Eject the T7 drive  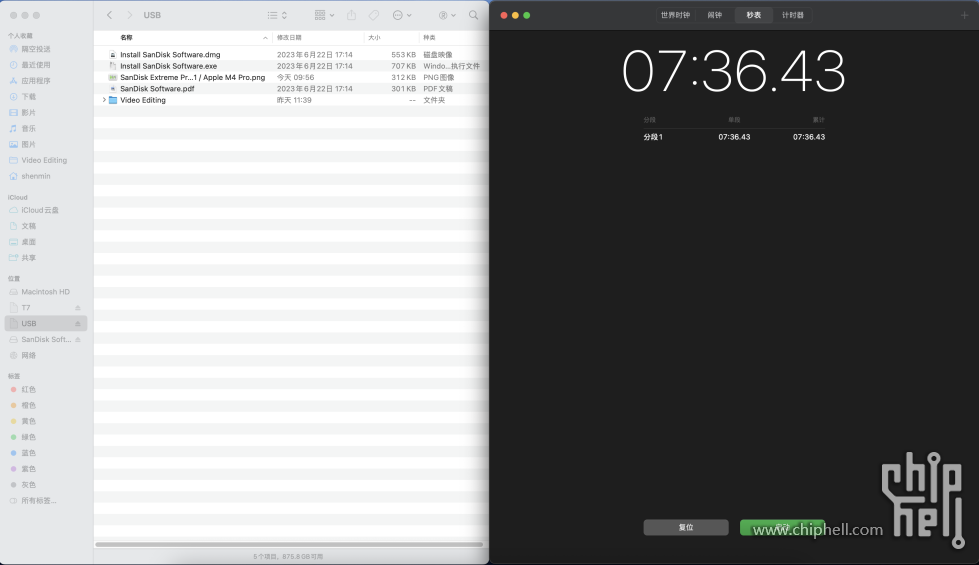78,308
